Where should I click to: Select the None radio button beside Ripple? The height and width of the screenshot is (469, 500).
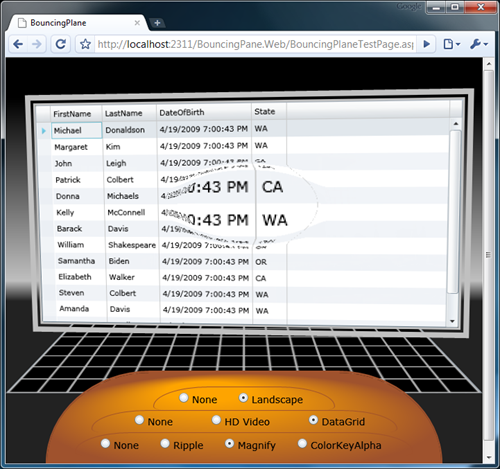(105, 444)
